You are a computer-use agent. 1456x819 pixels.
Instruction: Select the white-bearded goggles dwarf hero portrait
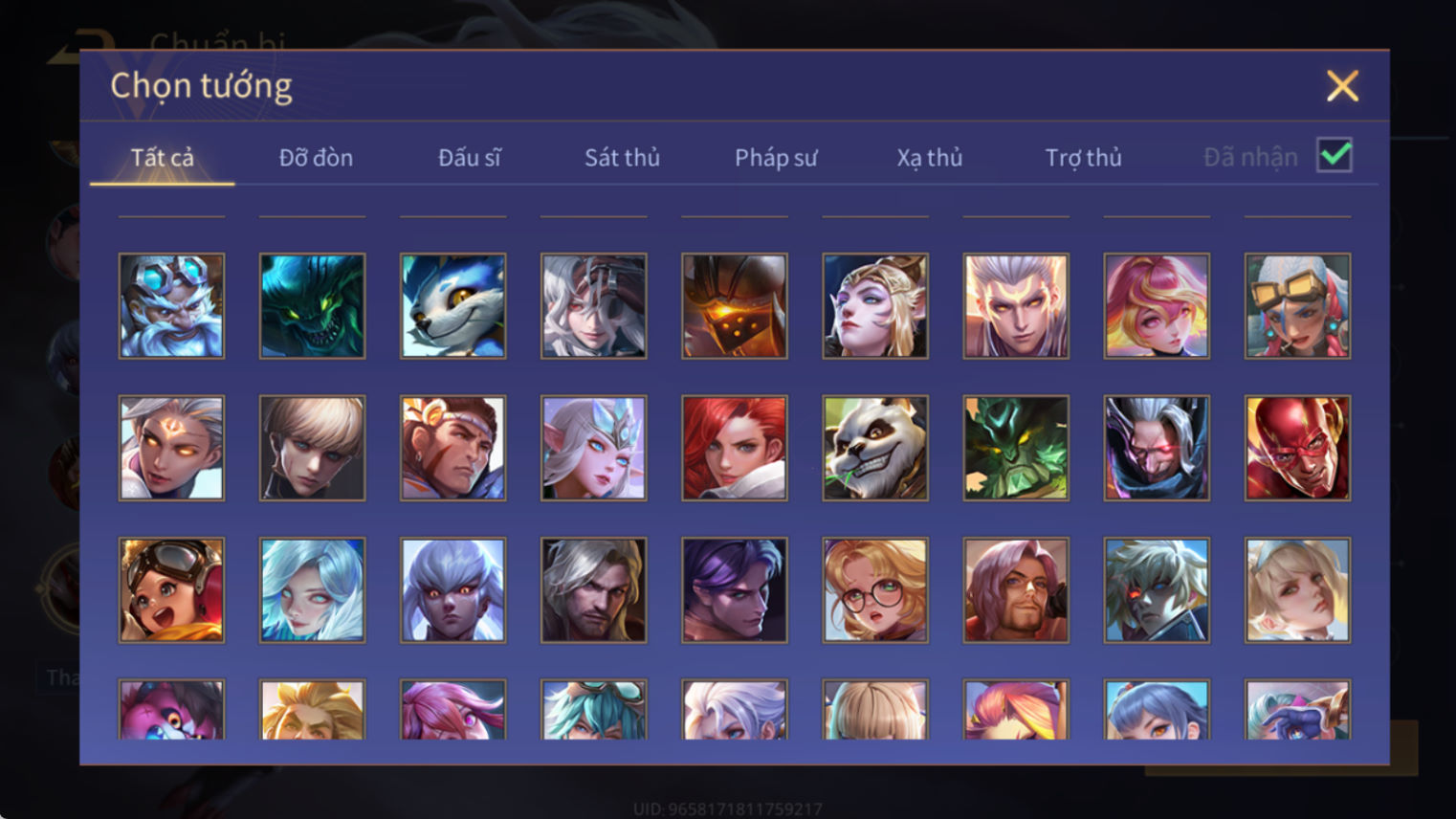(171, 306)
